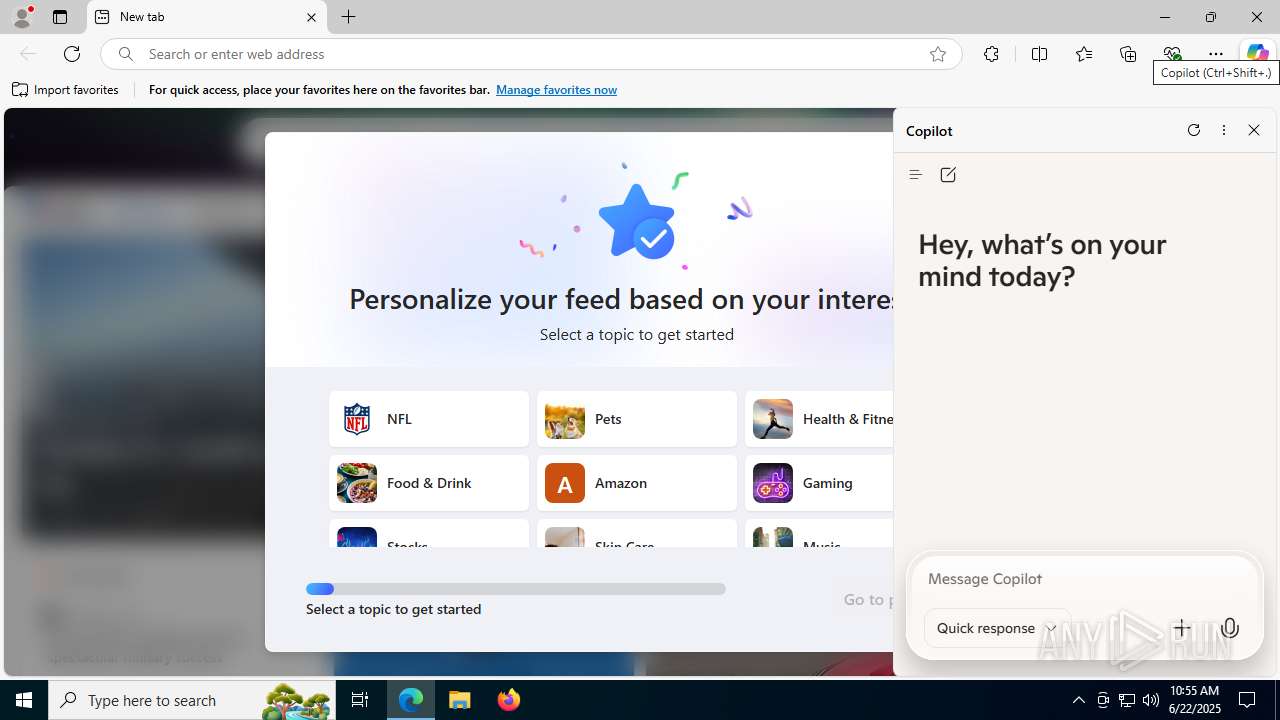Screen dimensions: 1280x720
Task: Close the New tab tab
Action: 311,17
